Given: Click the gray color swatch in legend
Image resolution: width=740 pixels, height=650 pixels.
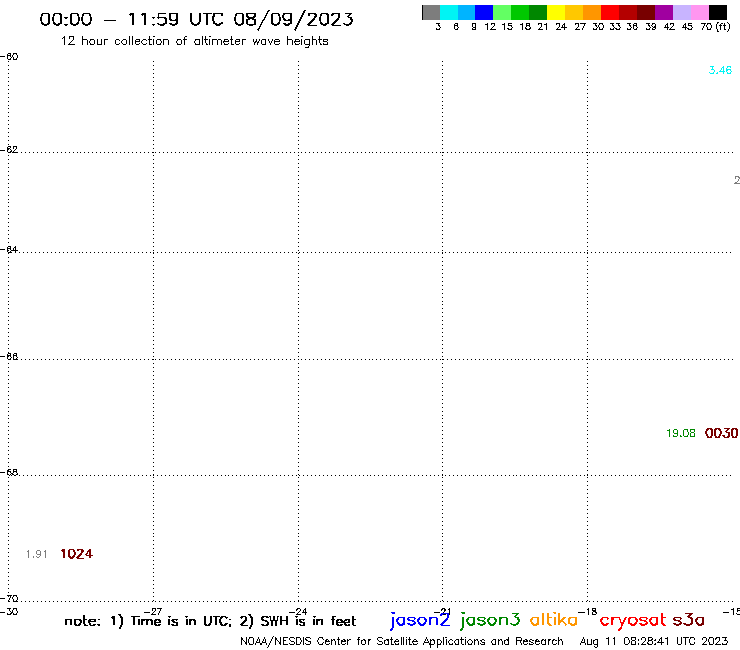Looking at the screenshot, I should [431, 12].
